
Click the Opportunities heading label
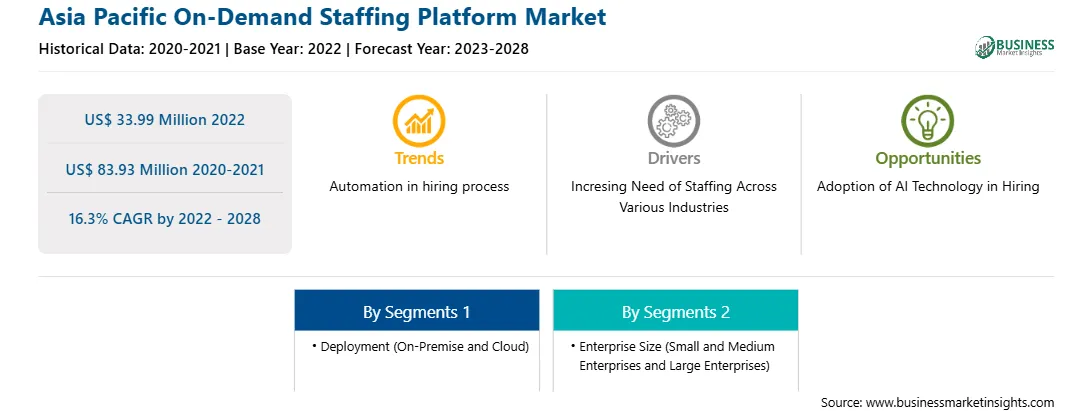[928, 159]
